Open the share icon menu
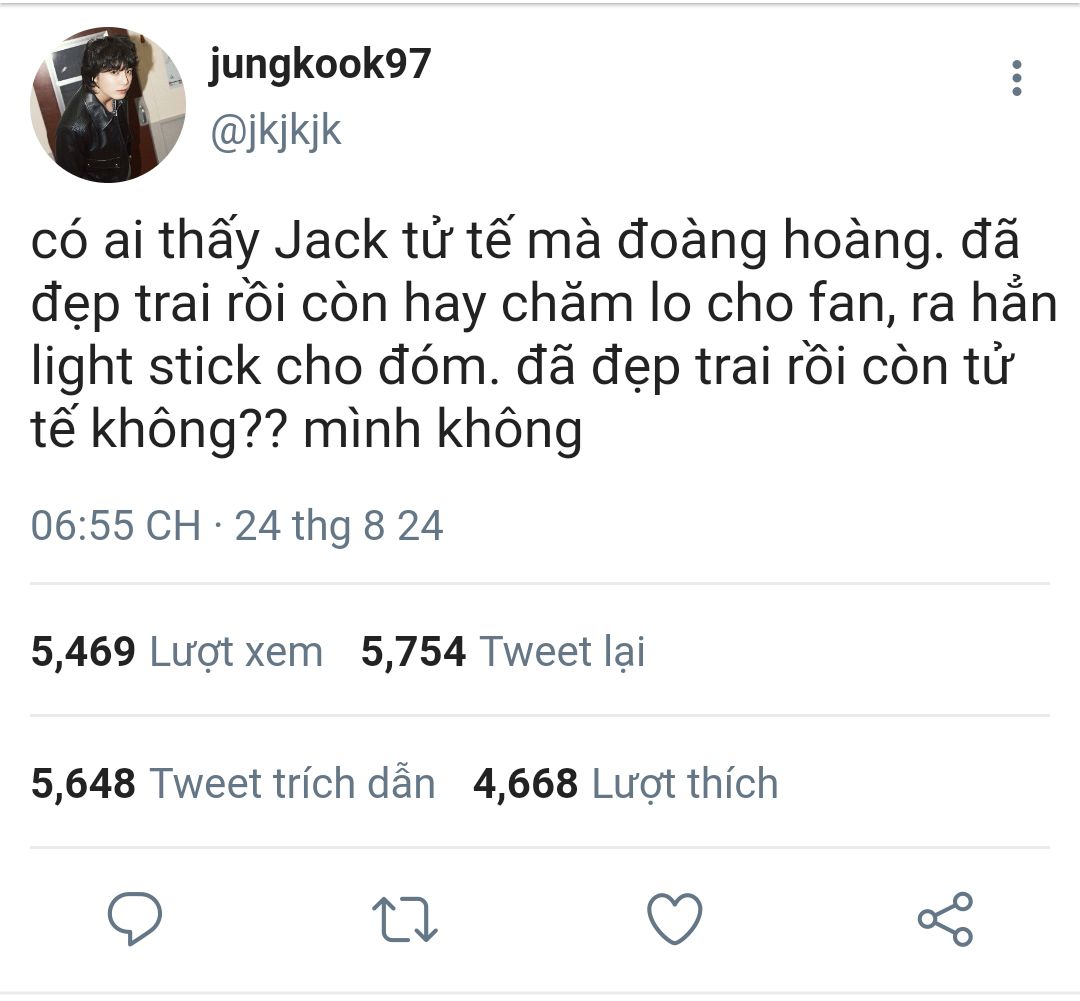 (x=945, y=918)
